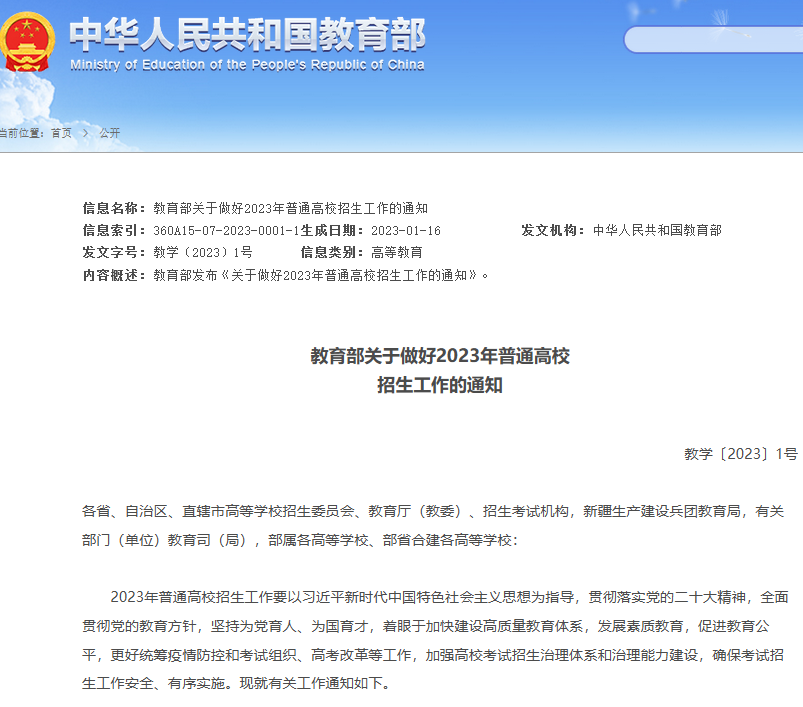This screenshot has width=803, height=707.
Task: Click the line starting 各省、自治区、直辖市高等学校招生委员会
Action: [x=433, y=511]
